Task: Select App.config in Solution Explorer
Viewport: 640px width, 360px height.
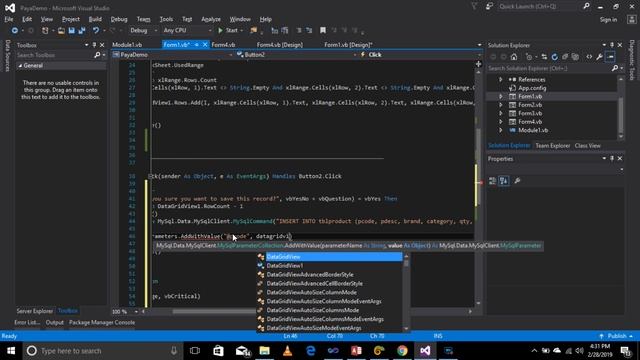Action: (x=532, y=88)
